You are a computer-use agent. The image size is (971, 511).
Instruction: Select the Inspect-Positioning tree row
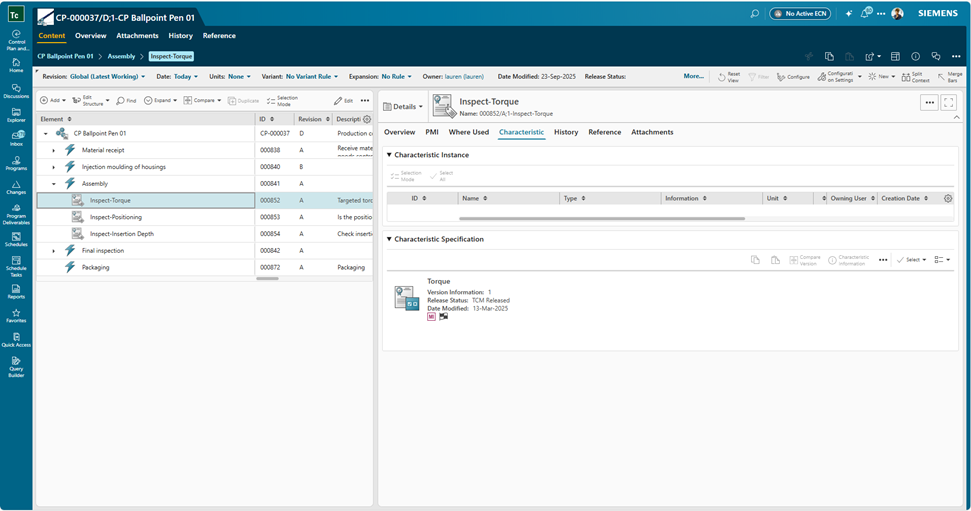coord(115,217)
